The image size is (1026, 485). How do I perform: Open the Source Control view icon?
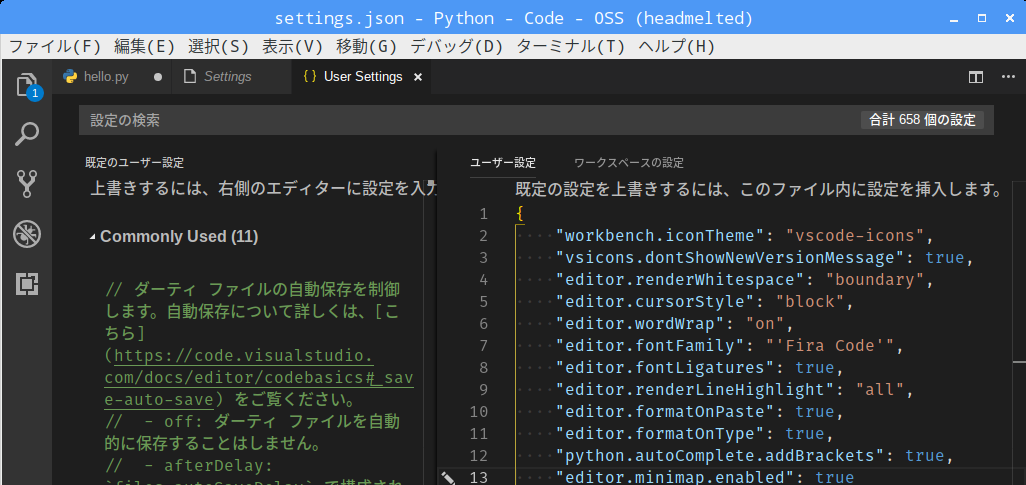pos(27,184)
